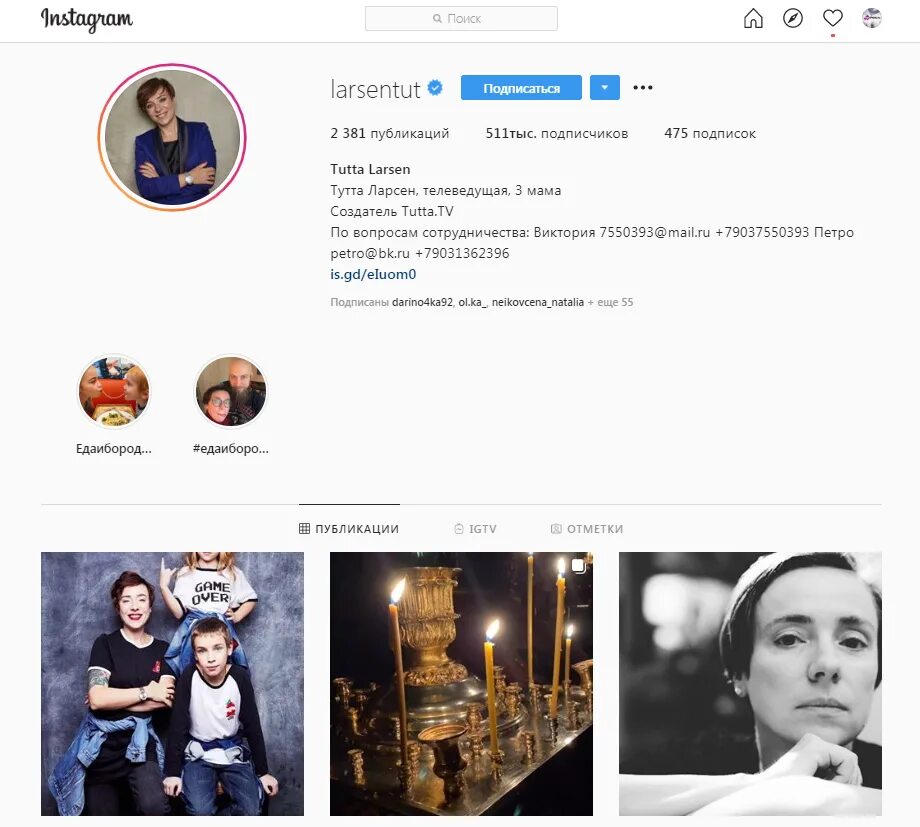The height and width of the screenshot is (827, 920).
Task: Click the multi-photo icon on candles post
Action: [x=578, y=566]
